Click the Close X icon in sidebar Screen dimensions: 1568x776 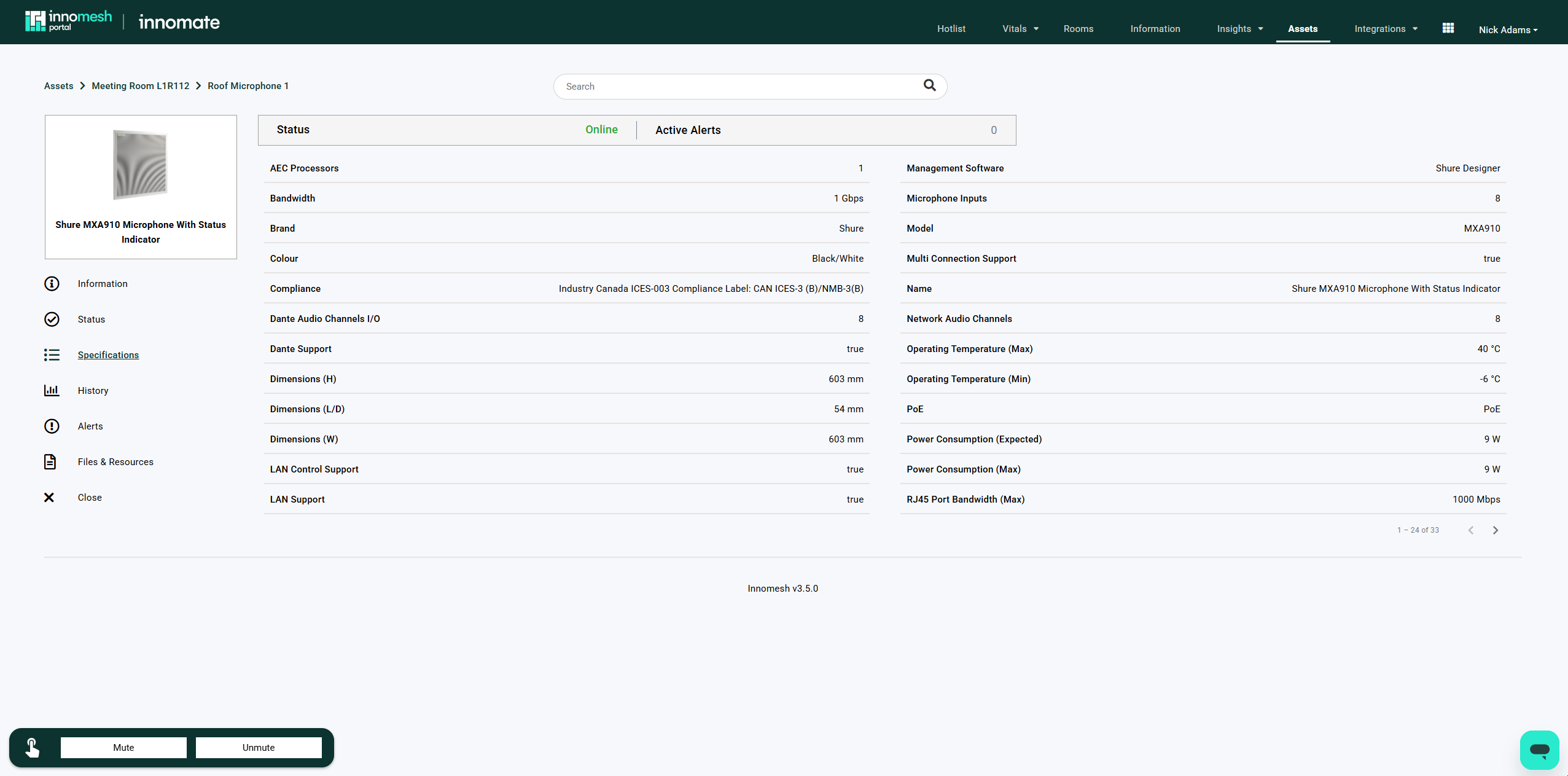(x=49, y=497)
